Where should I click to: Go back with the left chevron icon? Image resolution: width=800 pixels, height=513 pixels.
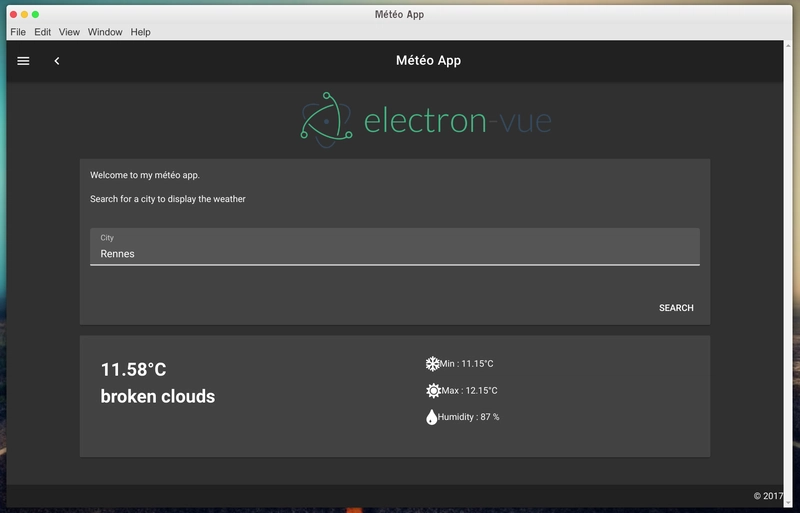57,61
